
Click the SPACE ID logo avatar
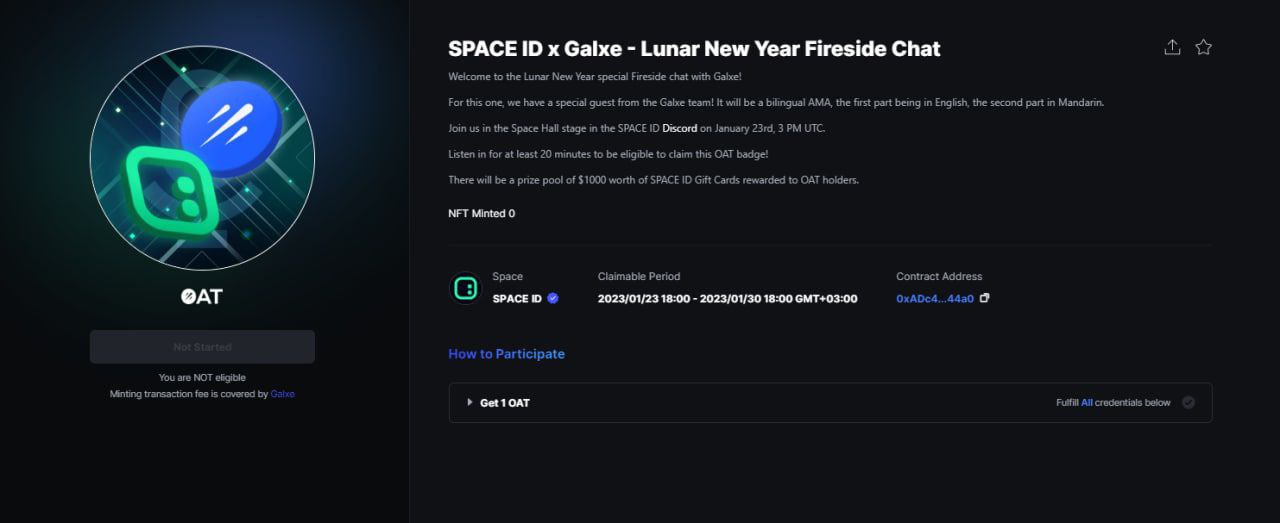point(464,289)
